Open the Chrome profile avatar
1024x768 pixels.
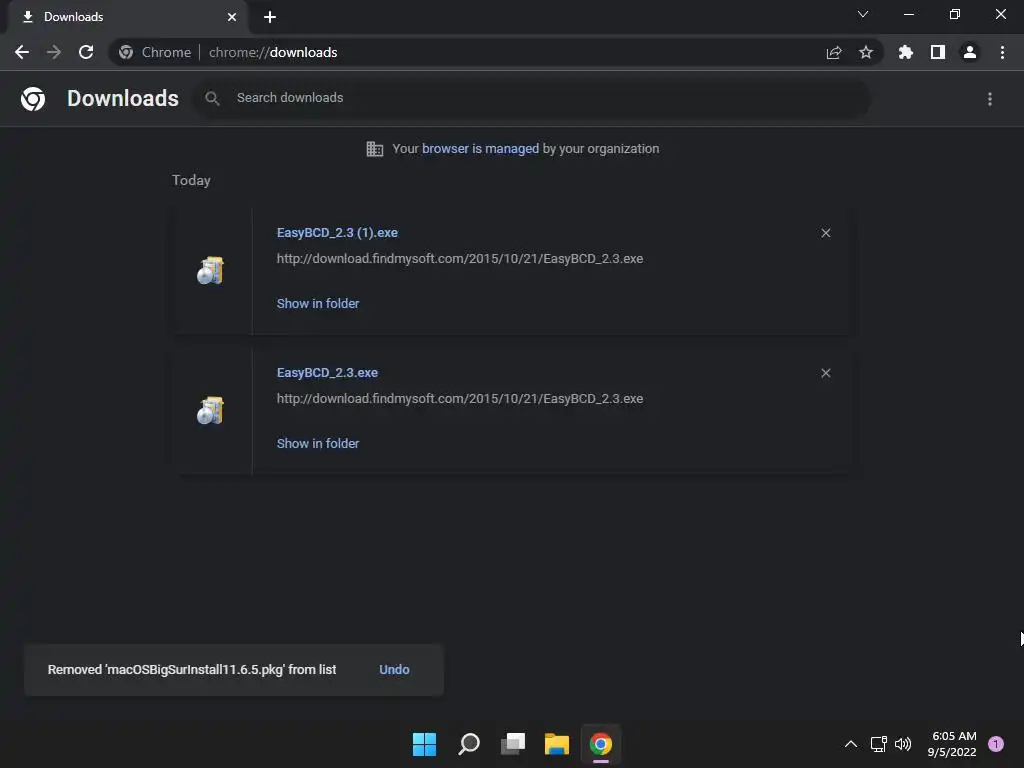tap(970, 52)
